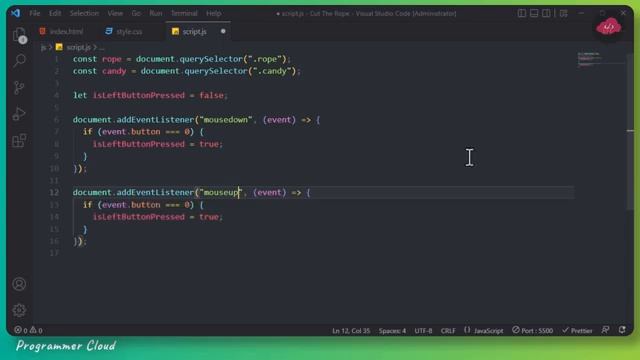Open the Go menu
Screen dimensions: 640x360
pos(136,13)
